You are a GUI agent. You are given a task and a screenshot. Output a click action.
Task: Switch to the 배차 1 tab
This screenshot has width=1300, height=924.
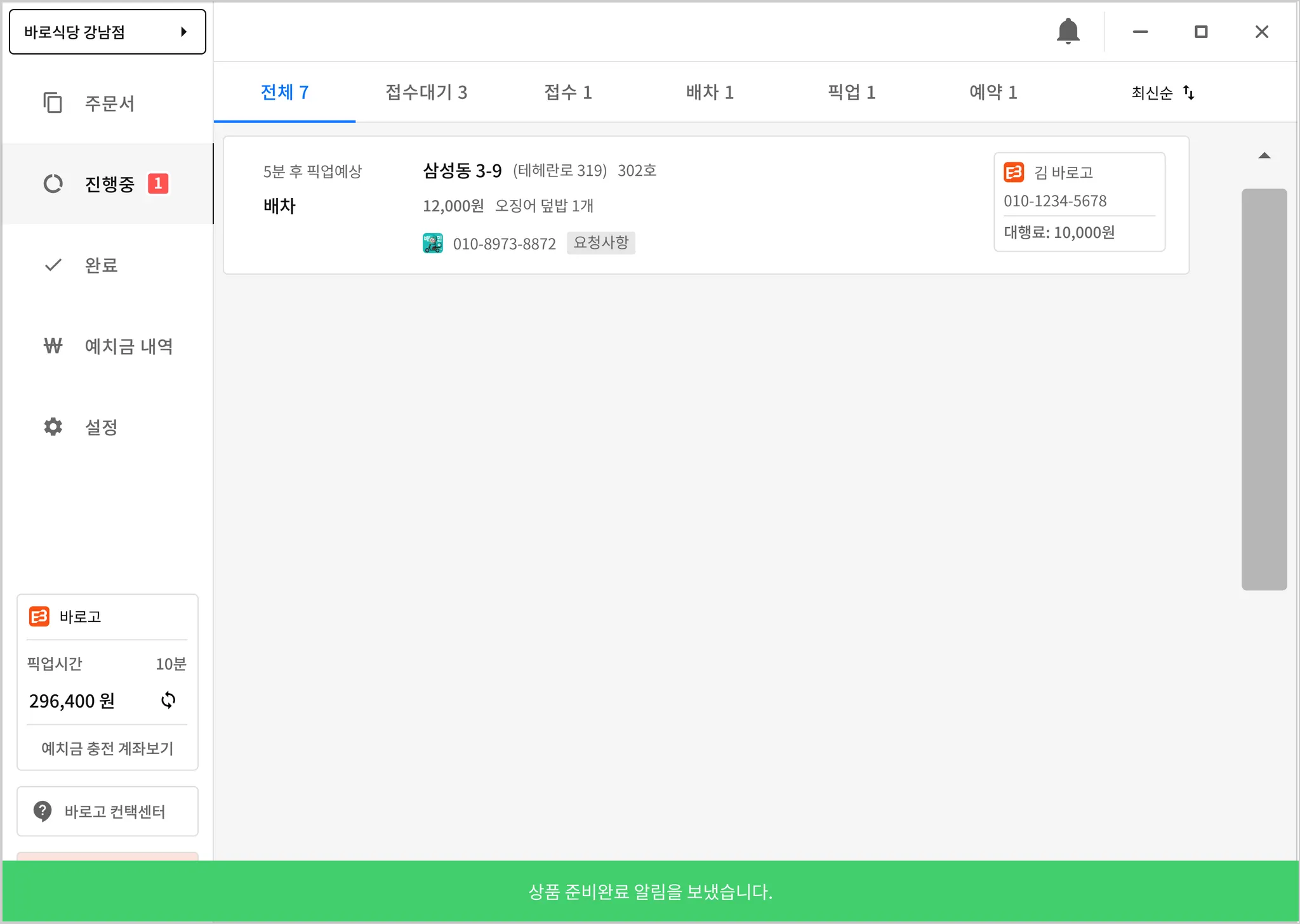[x=710, y=93]
